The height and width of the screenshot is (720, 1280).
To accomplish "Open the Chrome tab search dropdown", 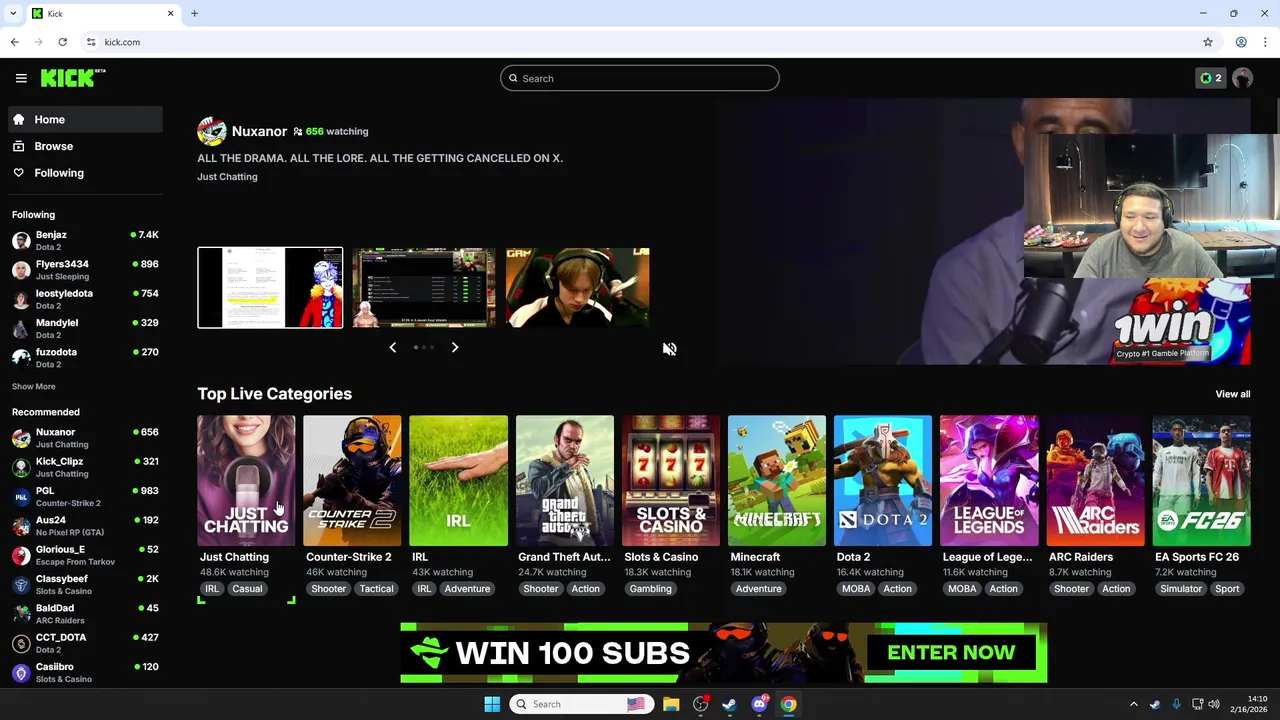I will point(13,13).
